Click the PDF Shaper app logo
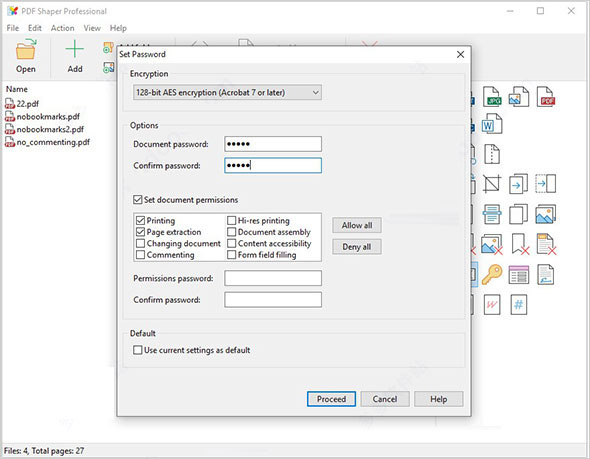Viewport: 590px width, 459px height. pos(12,11)
